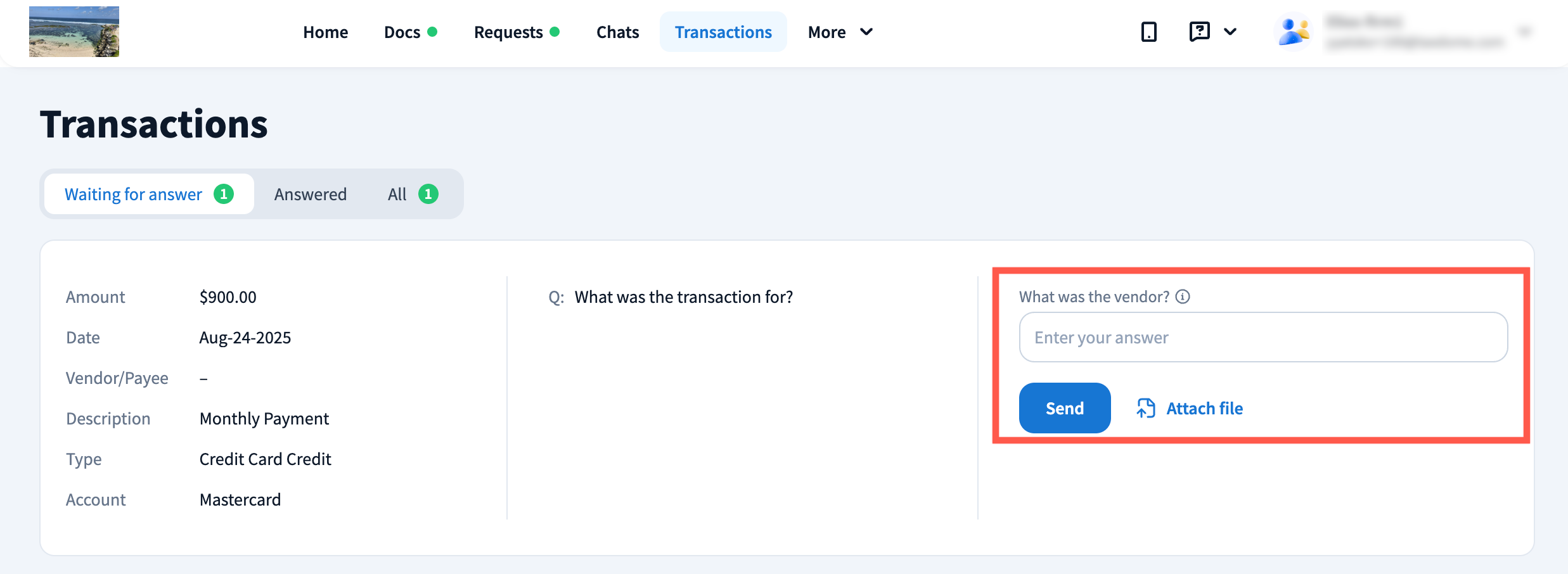Screen dimensions: 1568x574
Task: Open the mobile device icon
Action: 1148,32
